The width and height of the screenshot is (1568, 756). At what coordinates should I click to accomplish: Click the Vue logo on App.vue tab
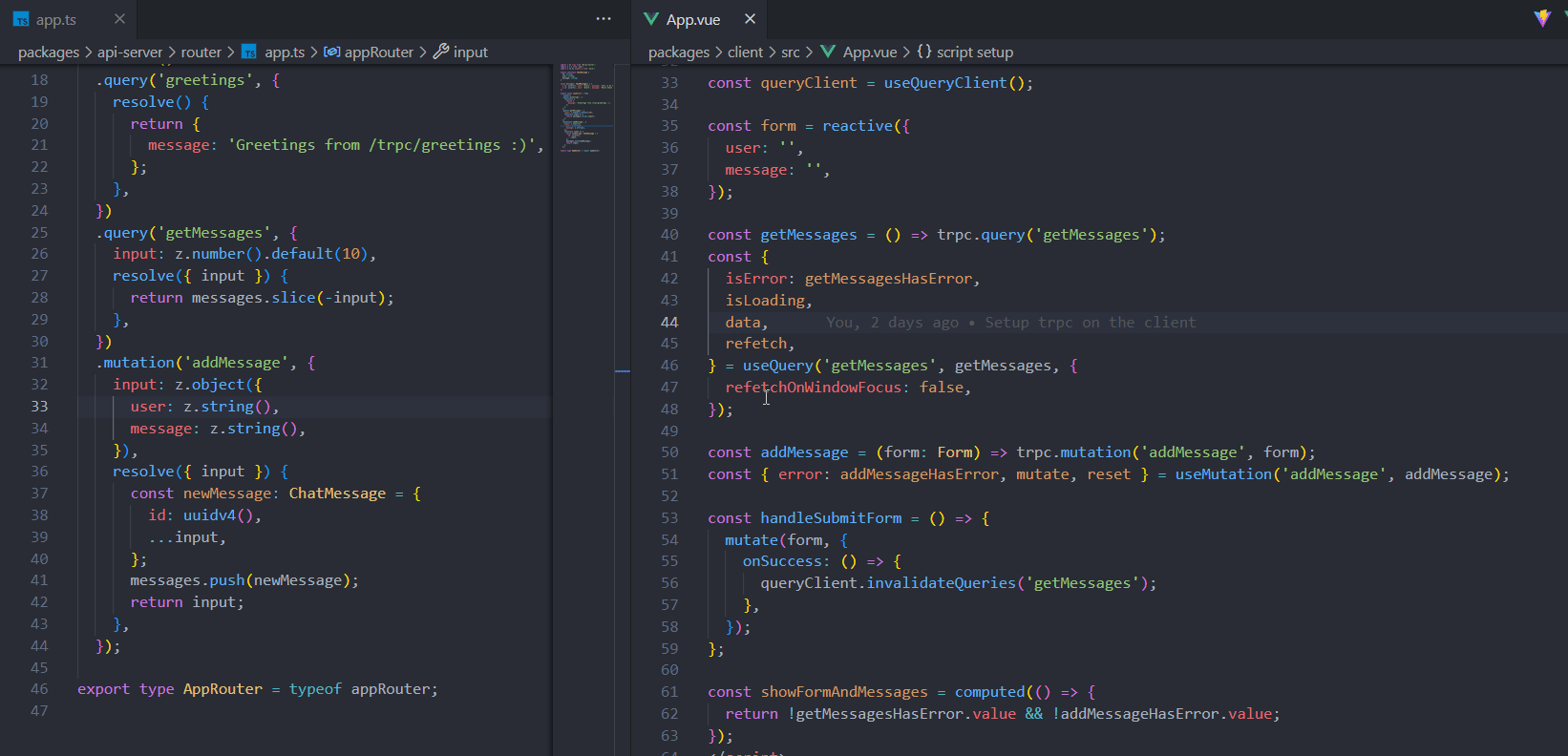point(651,19)
